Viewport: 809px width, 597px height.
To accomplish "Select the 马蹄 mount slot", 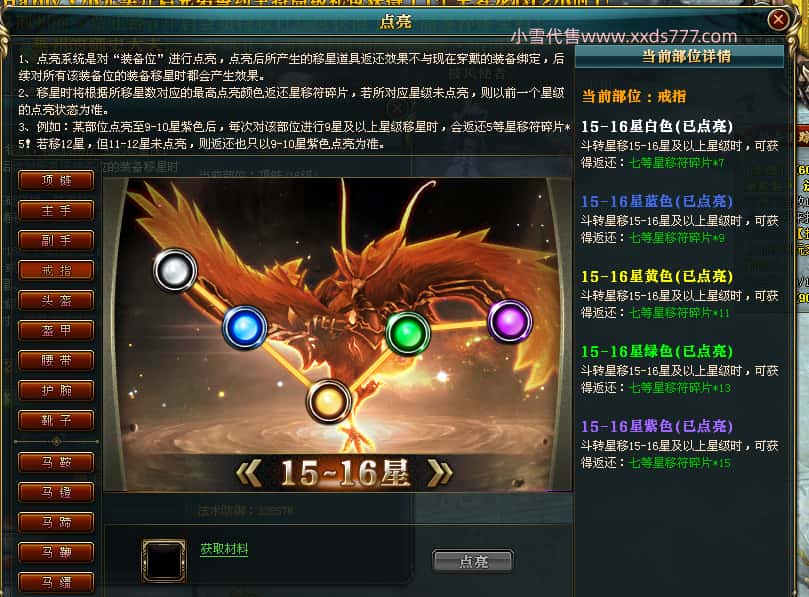I will pos(56,522).
